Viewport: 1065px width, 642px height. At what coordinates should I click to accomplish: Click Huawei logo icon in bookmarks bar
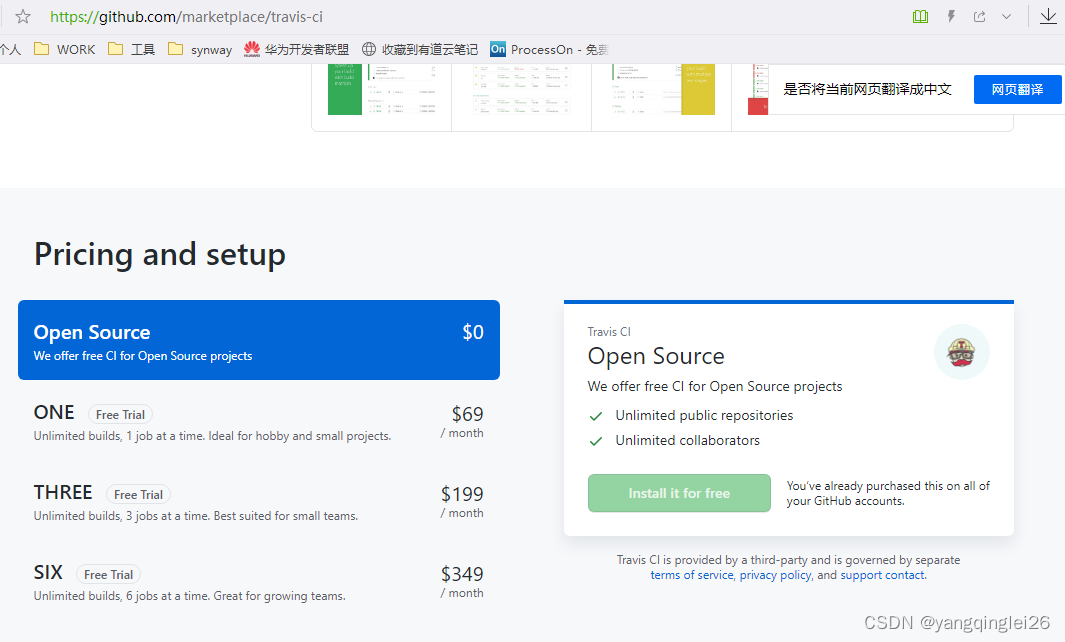click(252, 49)
